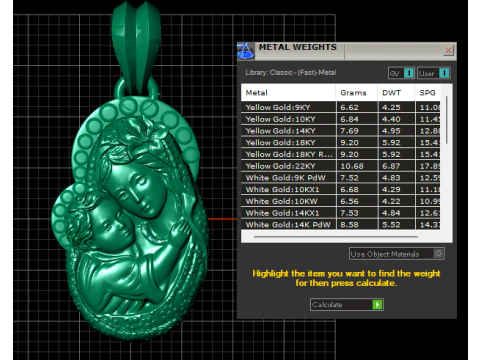
Task: Toggle Use Object Materials option
Action: [397, 254]
